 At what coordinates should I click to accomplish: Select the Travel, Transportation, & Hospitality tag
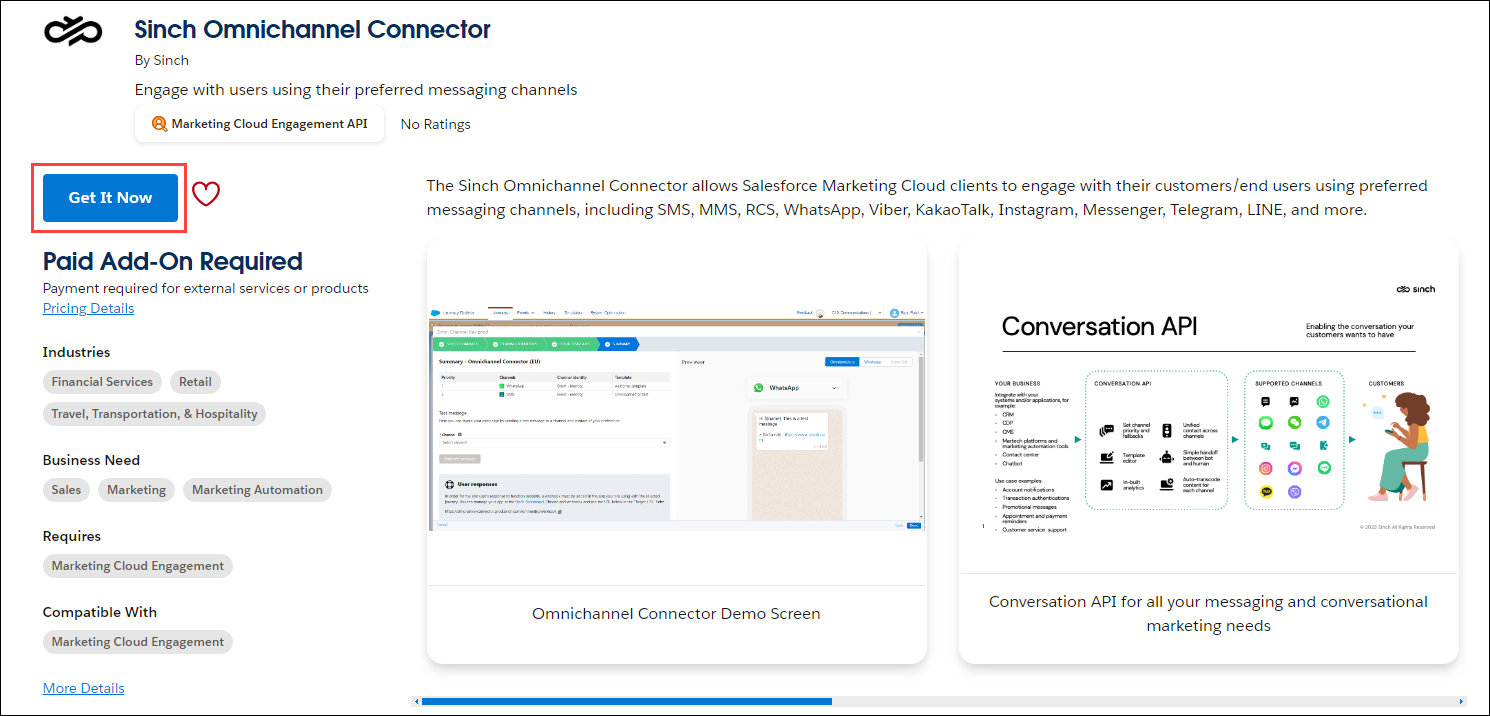point(154,413)
